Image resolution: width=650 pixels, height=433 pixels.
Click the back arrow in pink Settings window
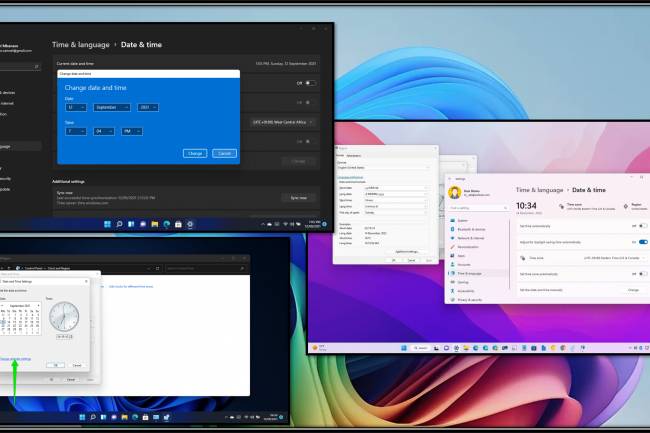pyautogui.click(x=450, y=179)
